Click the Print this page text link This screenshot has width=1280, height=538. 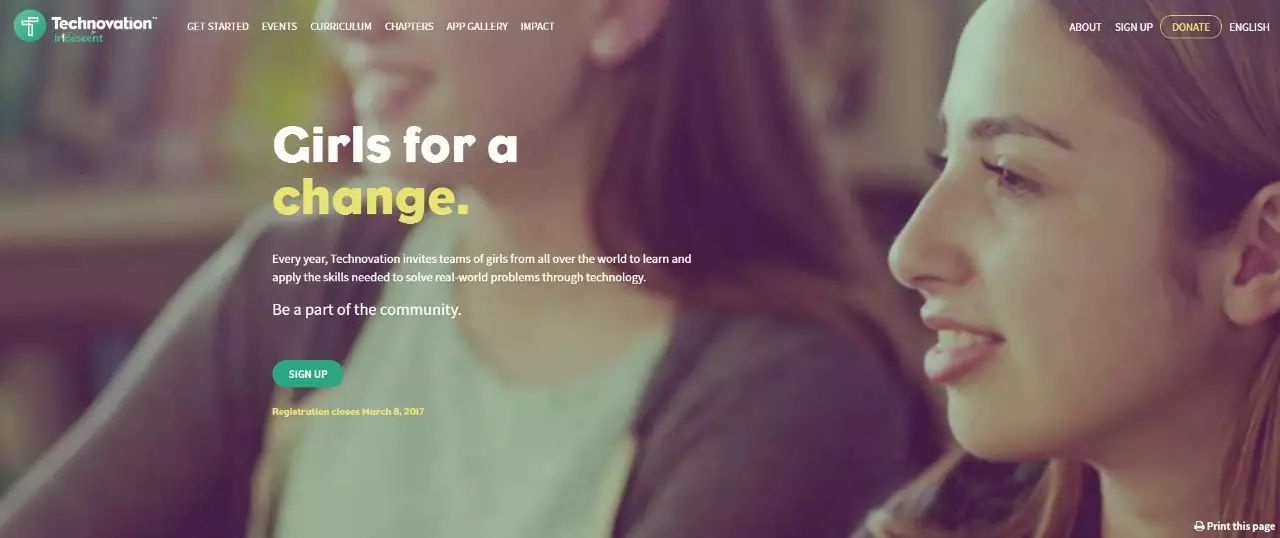tap(1240, 526)
